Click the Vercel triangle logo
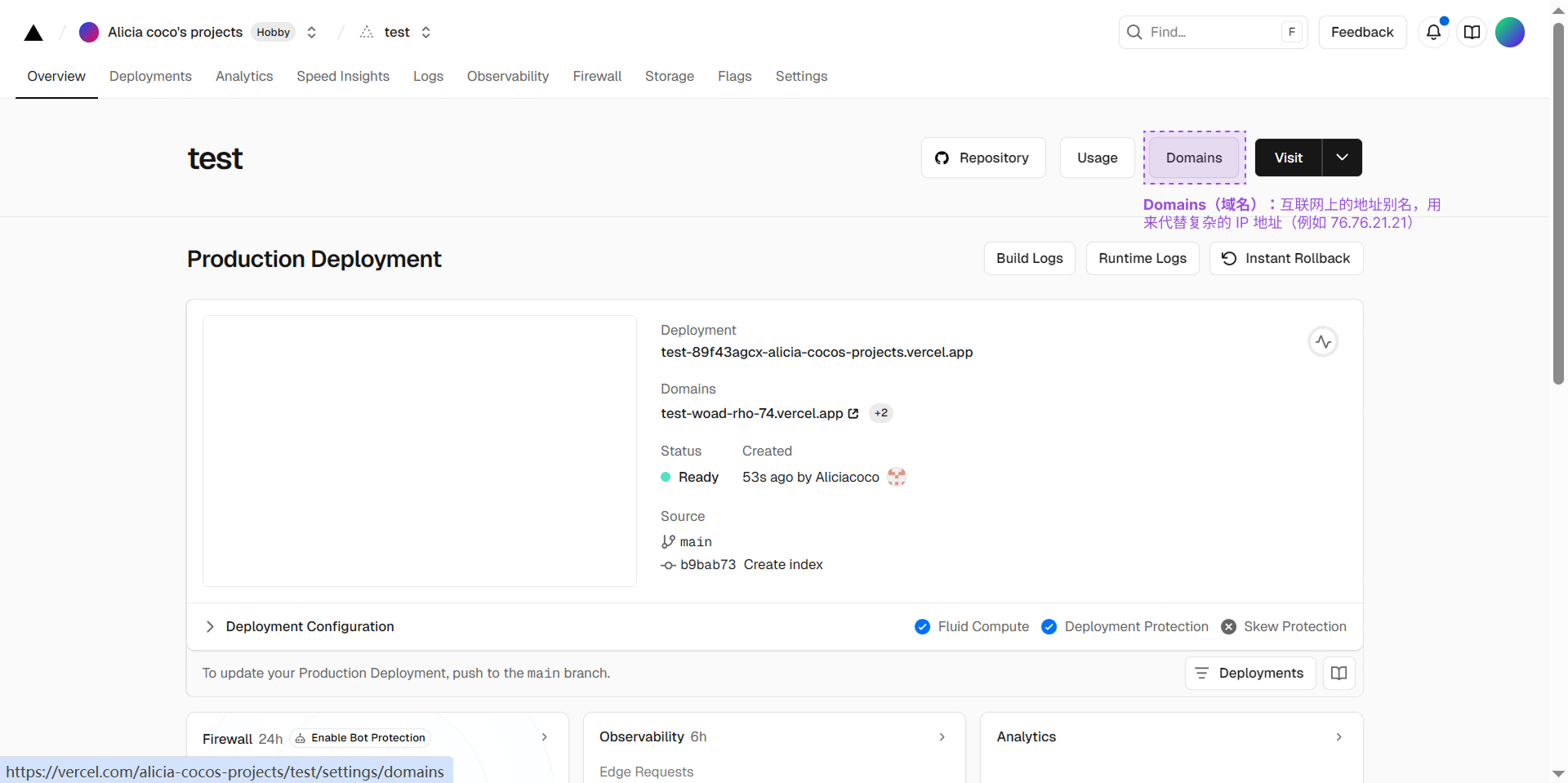 point(33,33)
